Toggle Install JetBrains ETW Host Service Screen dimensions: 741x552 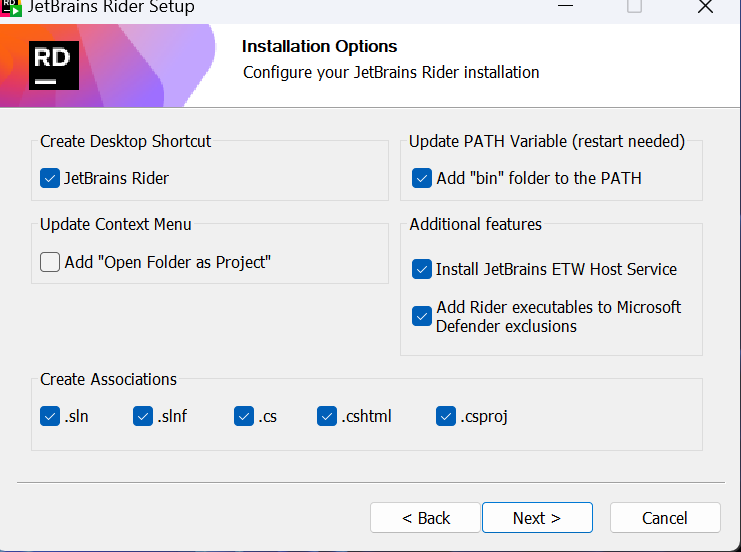[x=422, y=269]
